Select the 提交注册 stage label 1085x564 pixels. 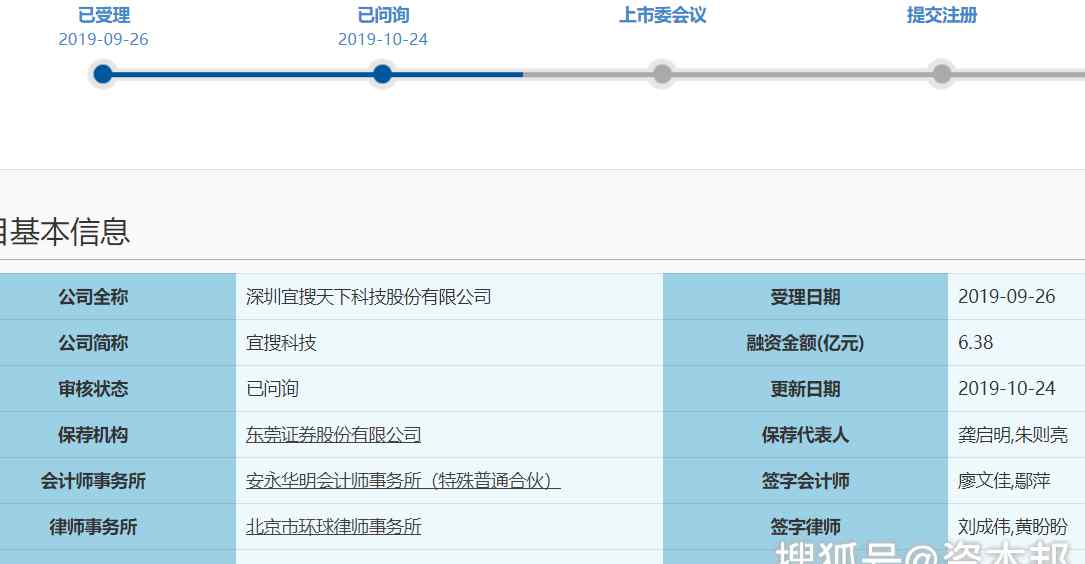942,15
